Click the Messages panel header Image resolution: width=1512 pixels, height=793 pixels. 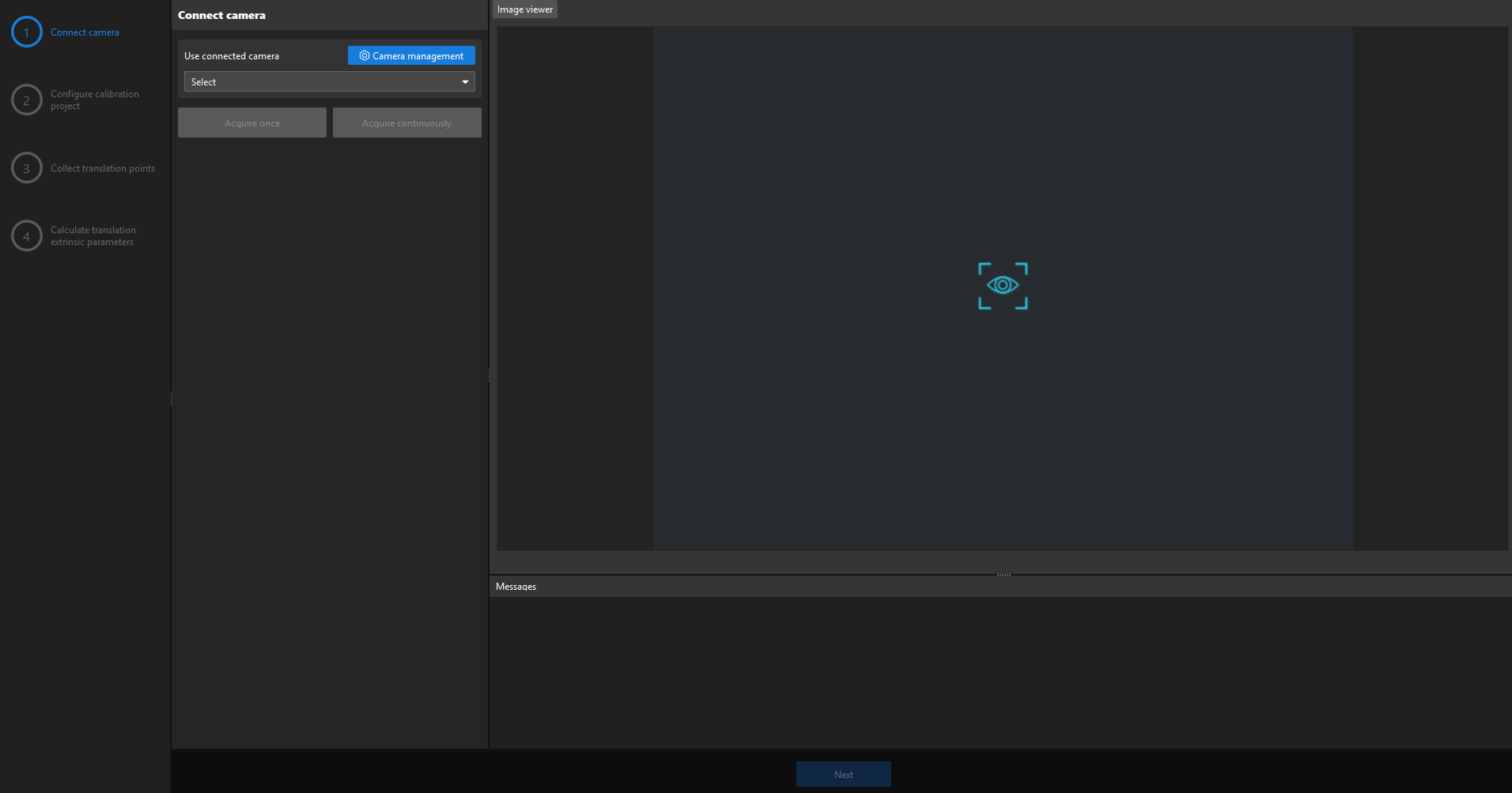[1000, 587]
